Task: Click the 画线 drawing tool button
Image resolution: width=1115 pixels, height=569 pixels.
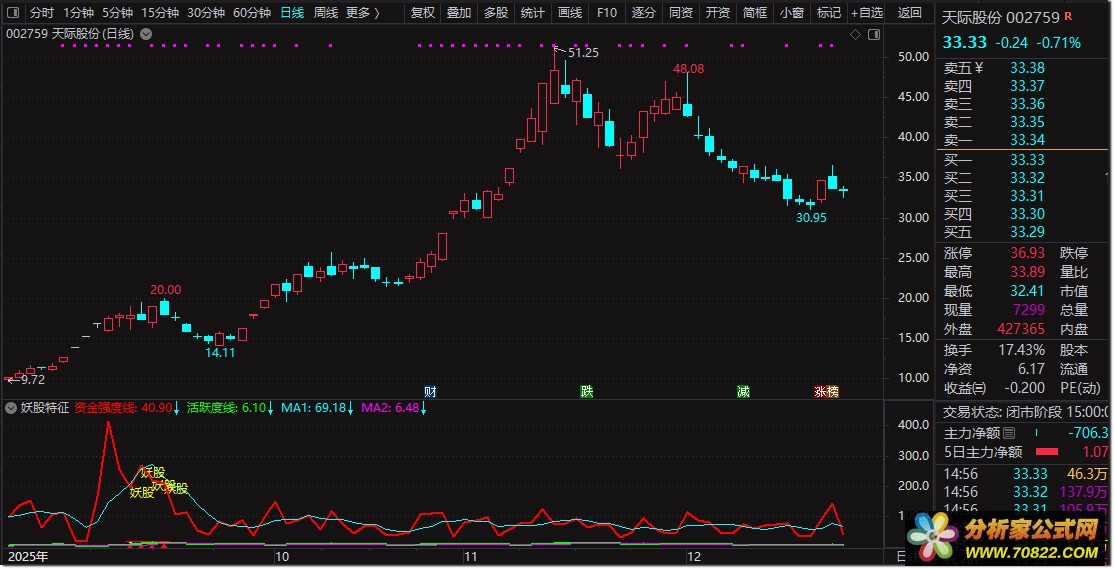Action: coord(570,13)
